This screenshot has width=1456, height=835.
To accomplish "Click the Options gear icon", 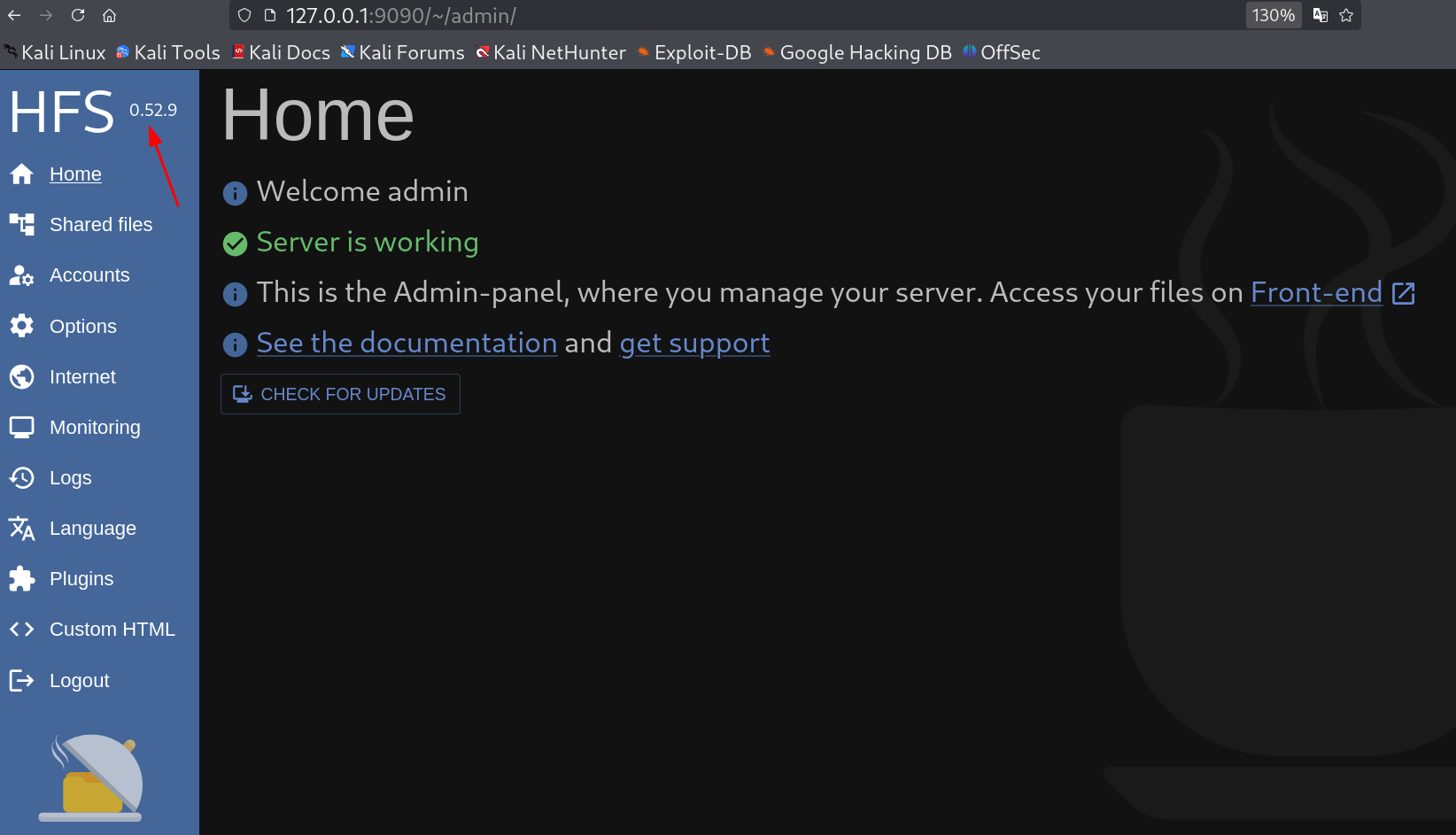I will tap(22, 326).
